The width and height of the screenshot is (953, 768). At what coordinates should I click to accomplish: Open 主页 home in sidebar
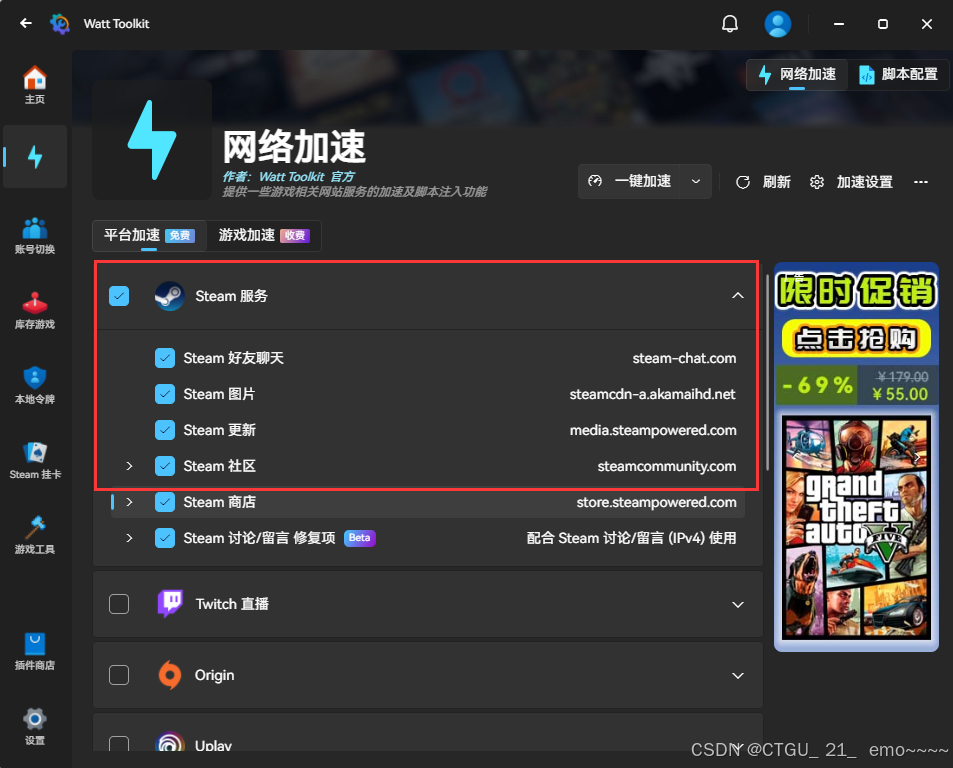pos(35,85)
